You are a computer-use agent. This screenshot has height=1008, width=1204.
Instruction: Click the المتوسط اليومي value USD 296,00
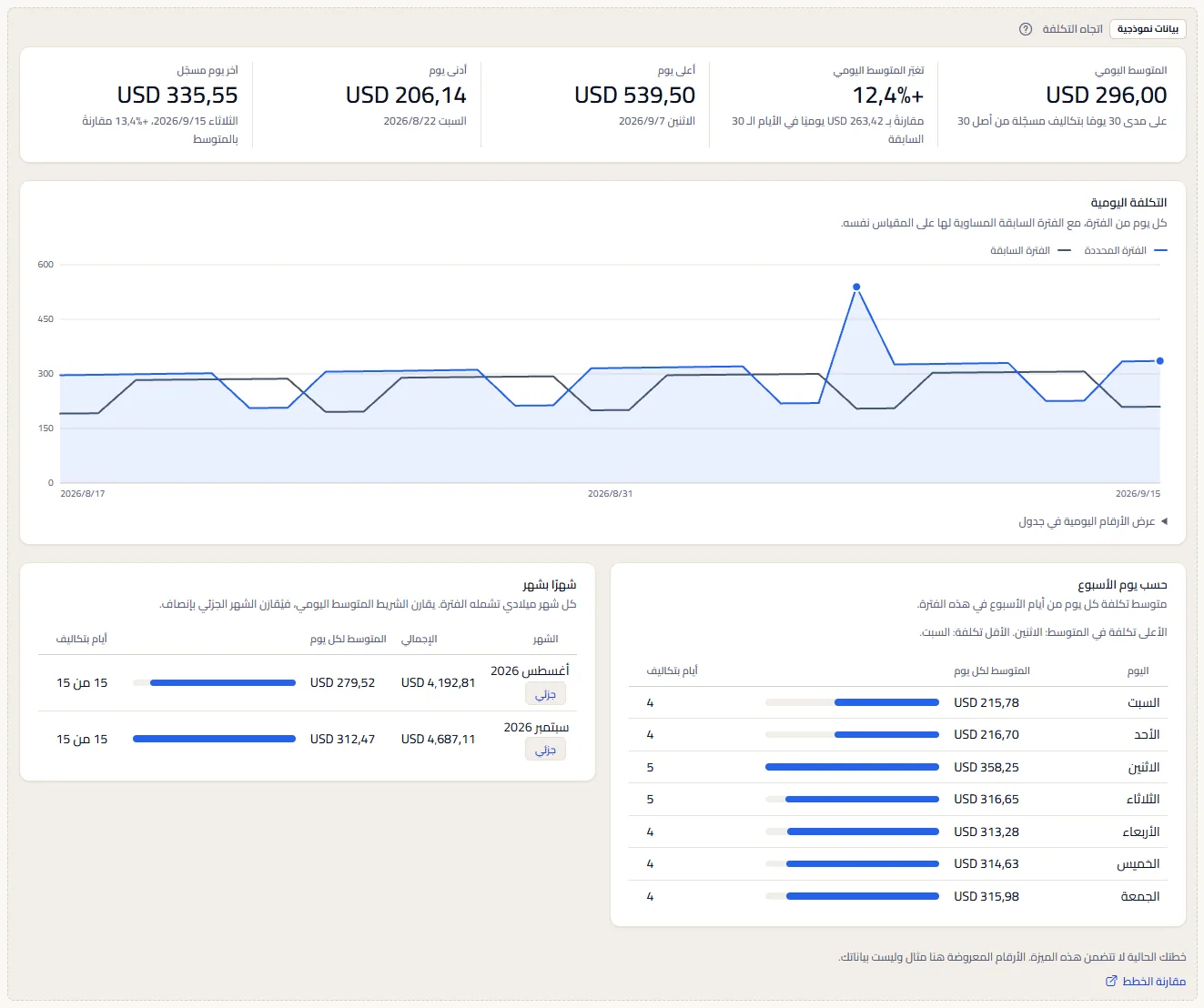(1106, 95)
